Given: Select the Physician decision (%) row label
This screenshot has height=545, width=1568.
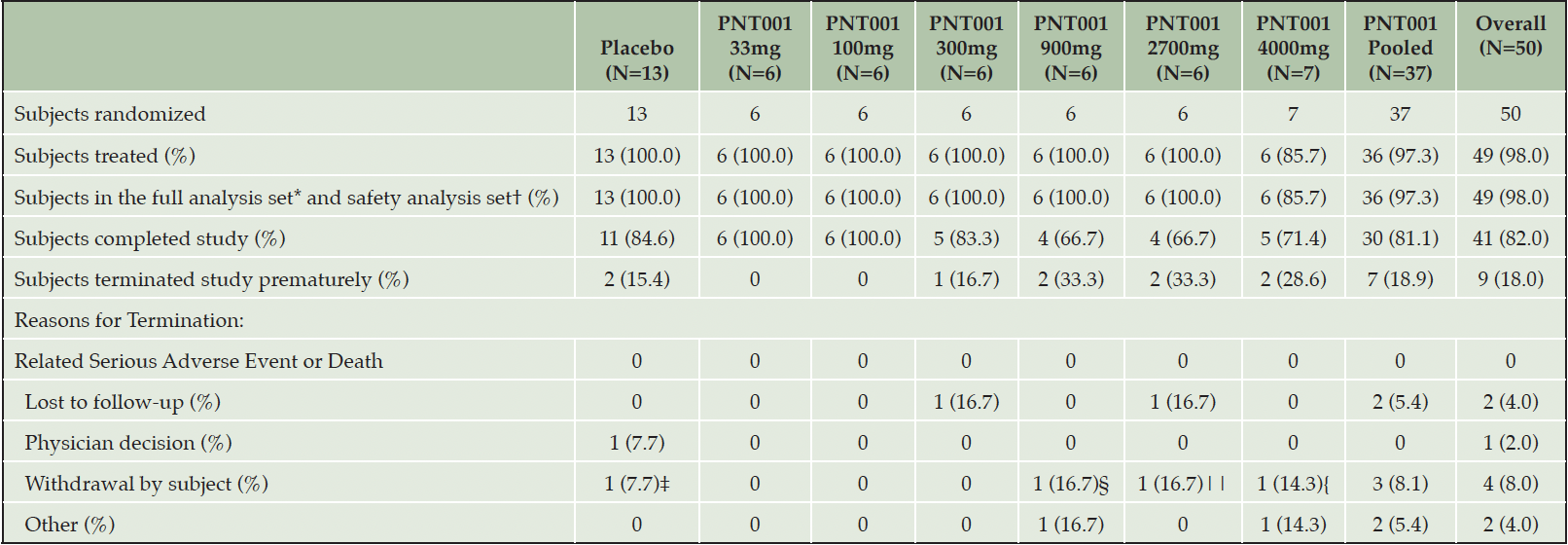Looking at the screenshot, I should [x=128, y=443].
